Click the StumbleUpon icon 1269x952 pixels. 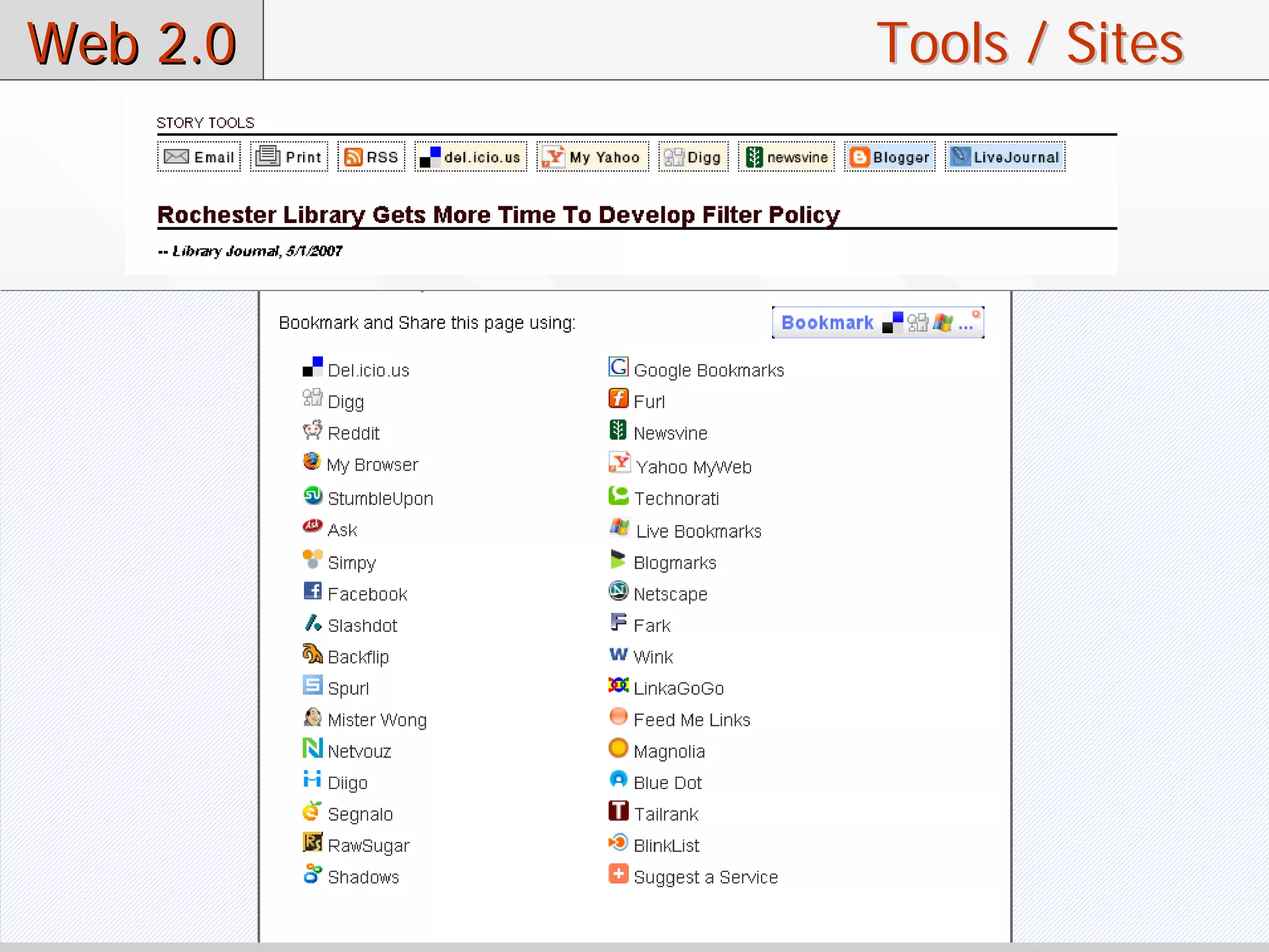click(312, 496)
